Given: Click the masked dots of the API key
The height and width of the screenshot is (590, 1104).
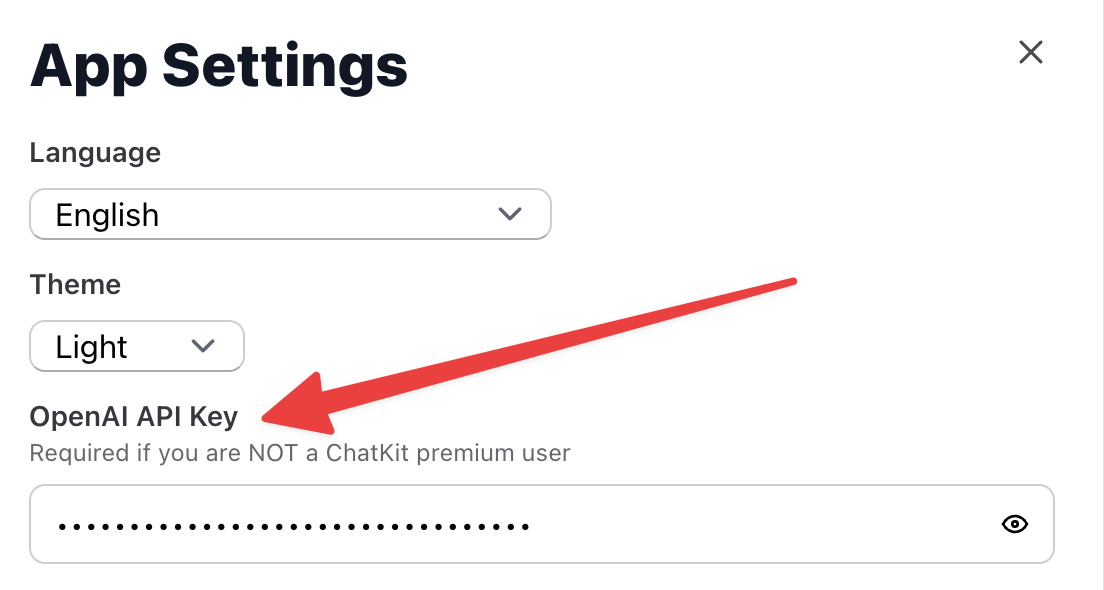Looking at the screenshot, I should (x=294, y=526).
